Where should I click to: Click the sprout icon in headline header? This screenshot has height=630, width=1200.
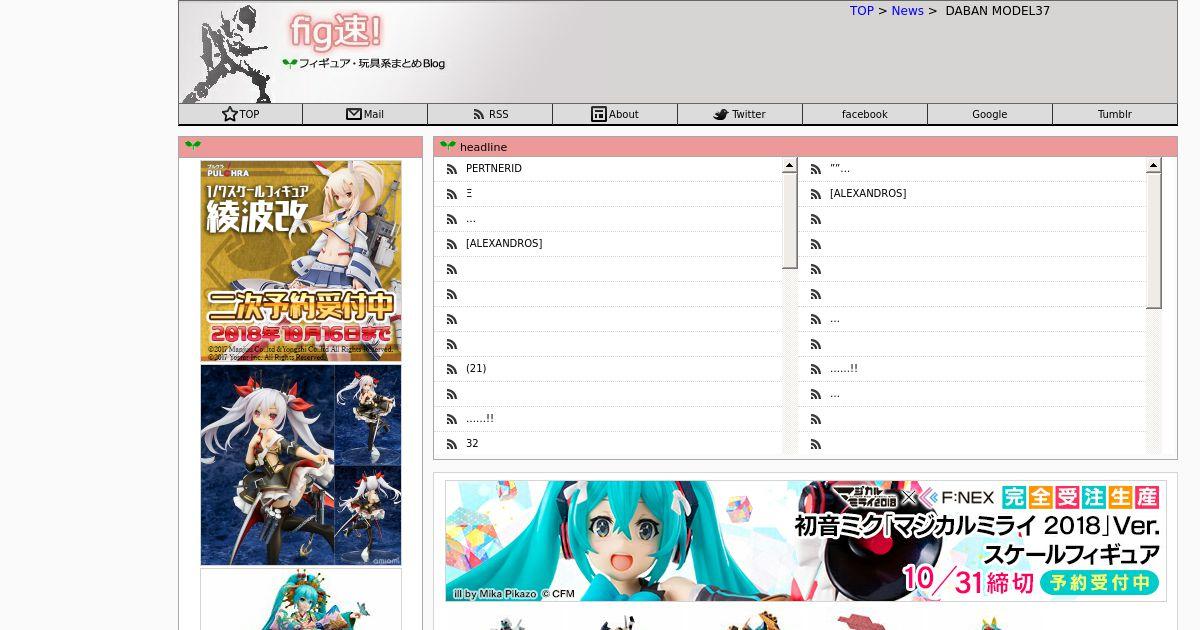[x=447, y=147]
